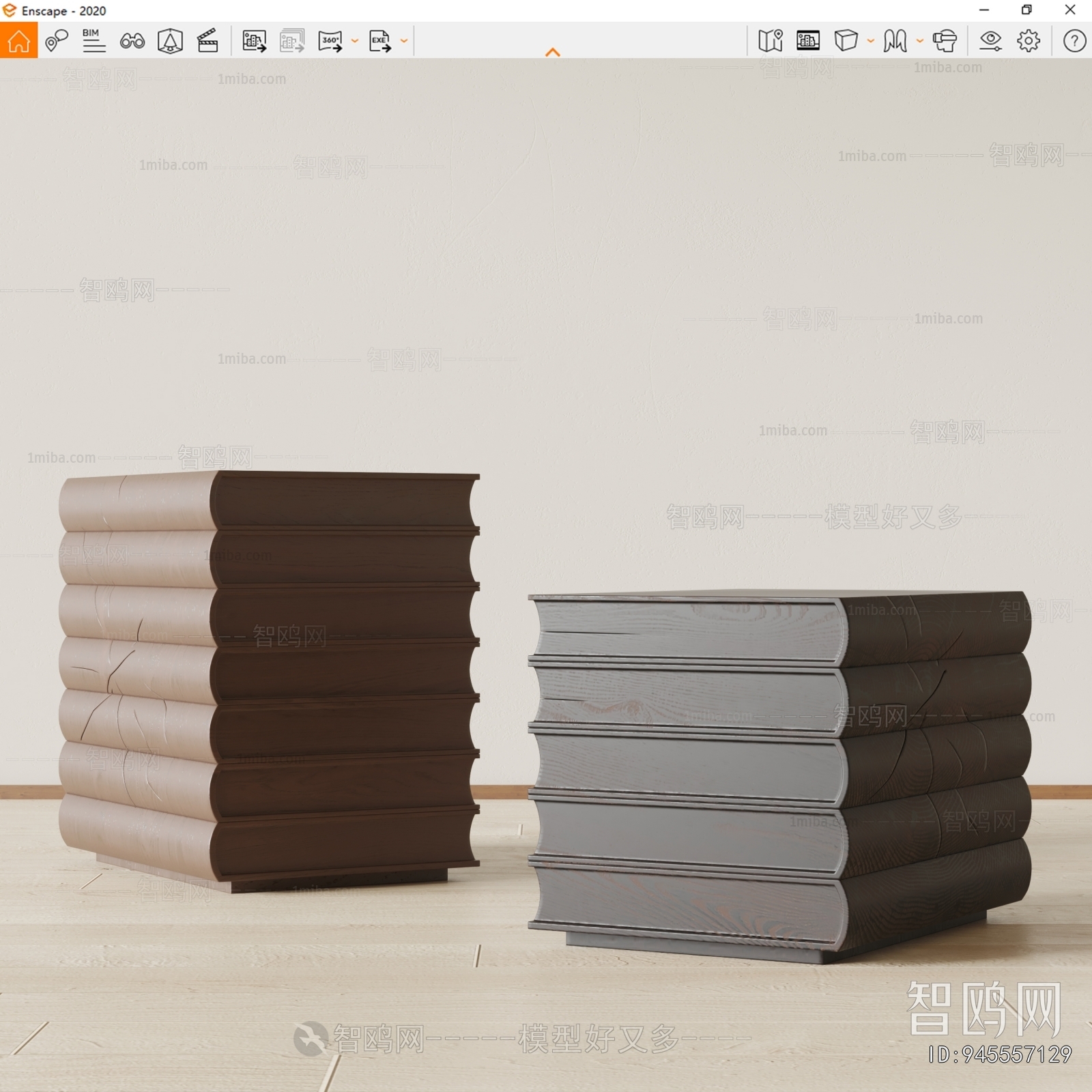
Task: Close the Enscape window
Action: tap(1070, 10)
